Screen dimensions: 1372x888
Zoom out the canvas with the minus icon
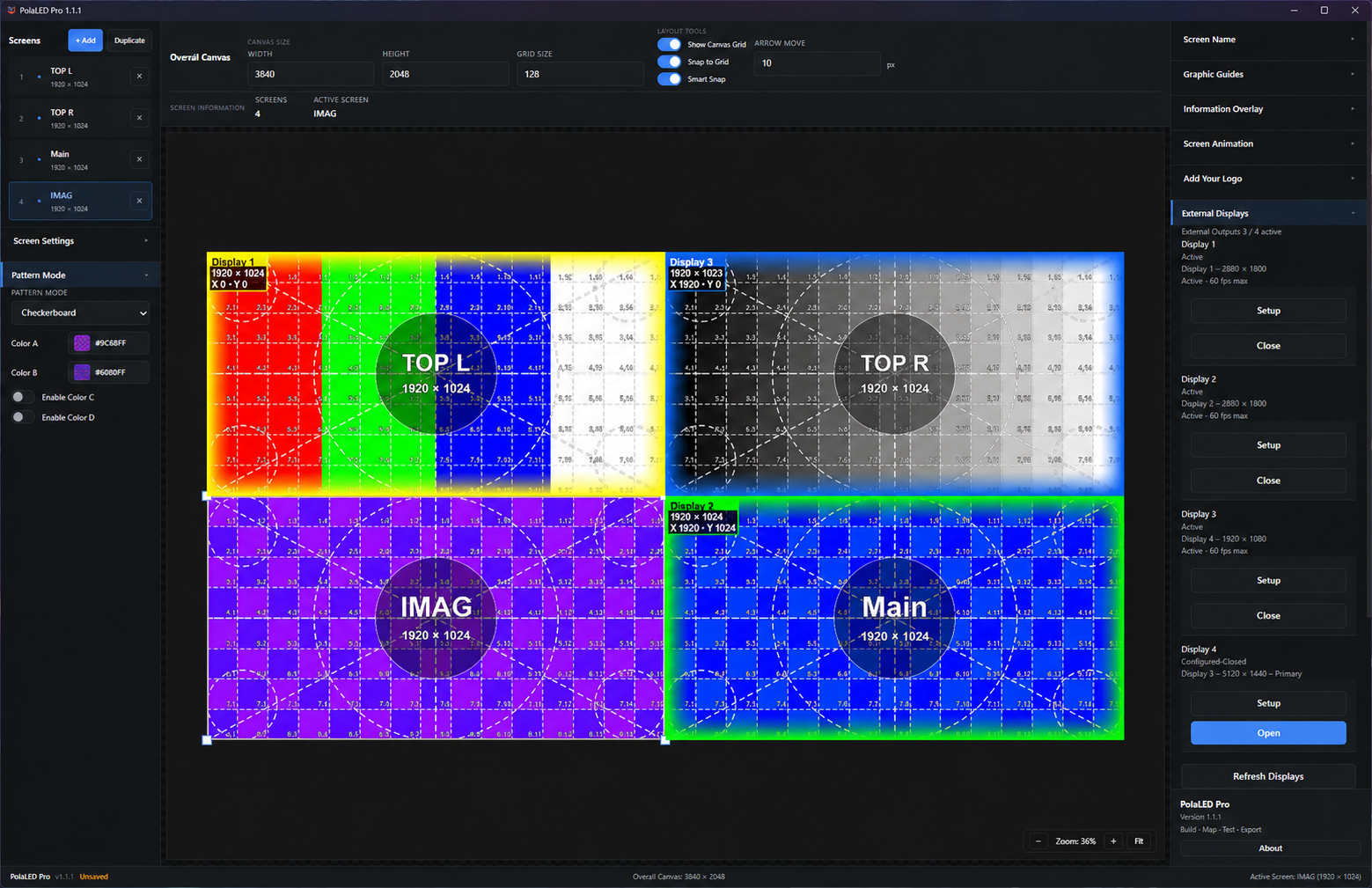point(1038,841)
